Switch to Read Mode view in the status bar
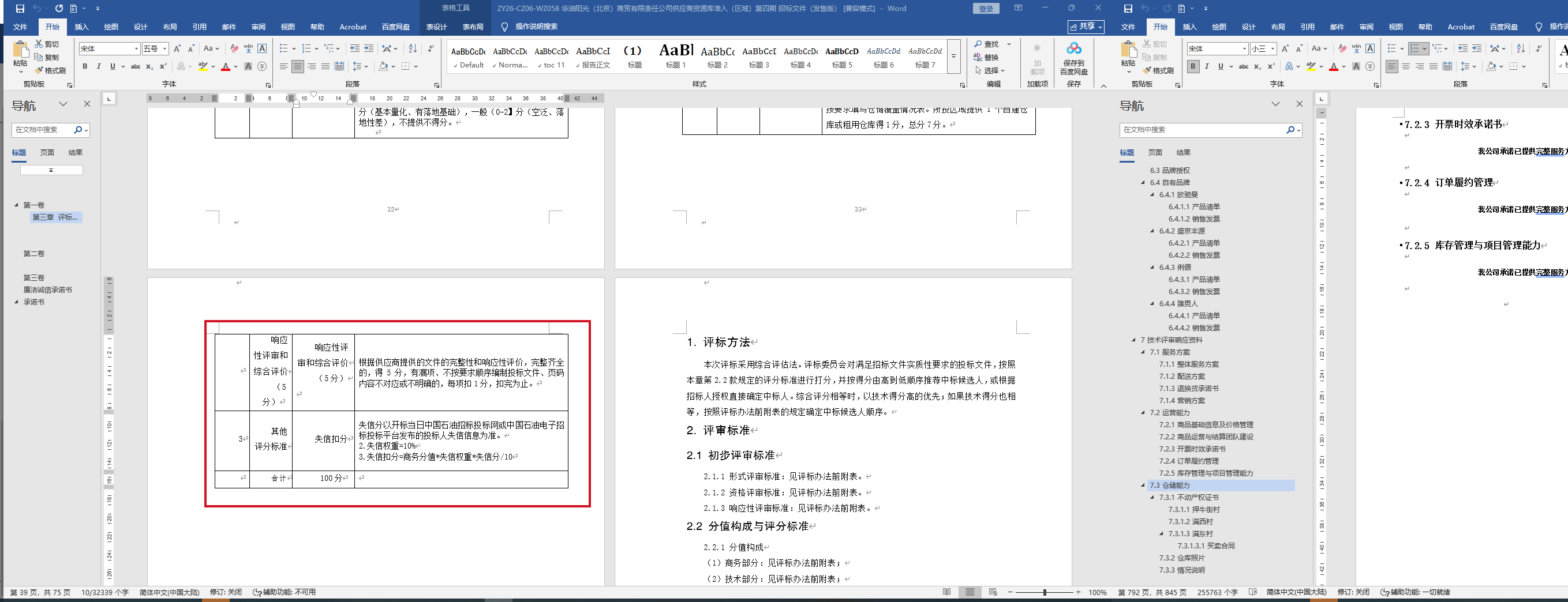The height and width of the screenshot is (602, 1568). click(x=946, y=592)
